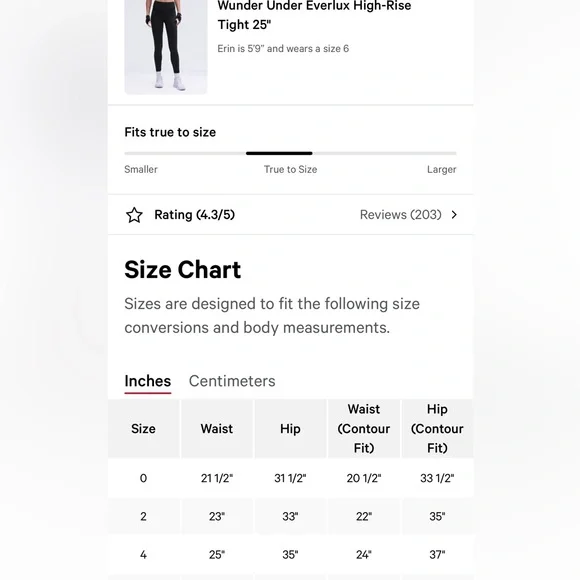580x580 pixels.
Task: Click the star icon beside Rating
Action: [x=134, y=215]
